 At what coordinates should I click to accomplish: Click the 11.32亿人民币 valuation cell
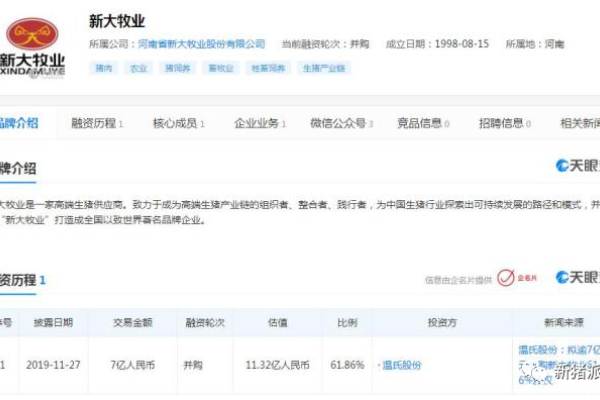tap(277, 365)
